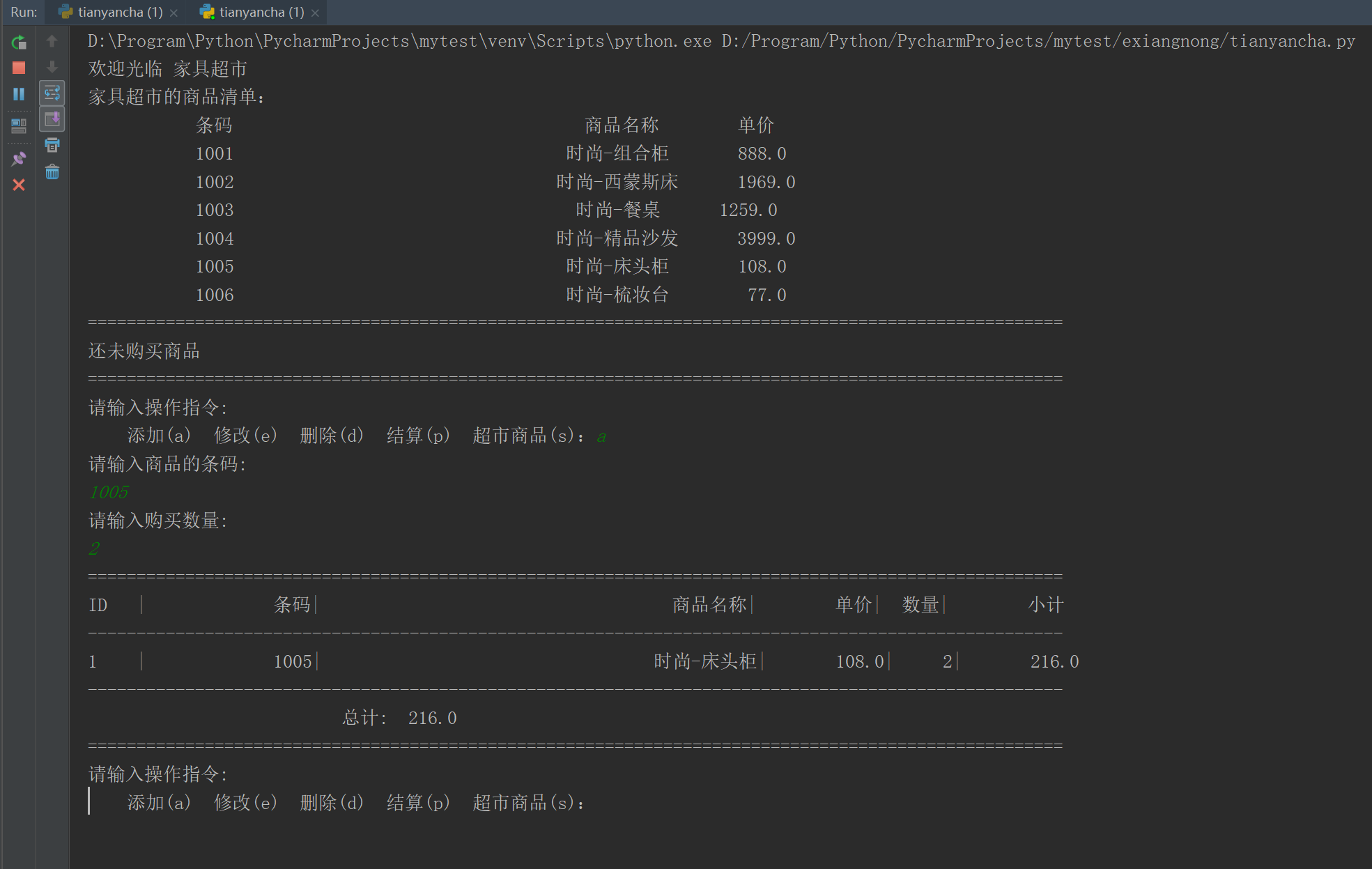Click product name 时尚-精品沙发
The width and height of the screenshot is (1372, 869).
pyautogui.click(x=617, y=238)
